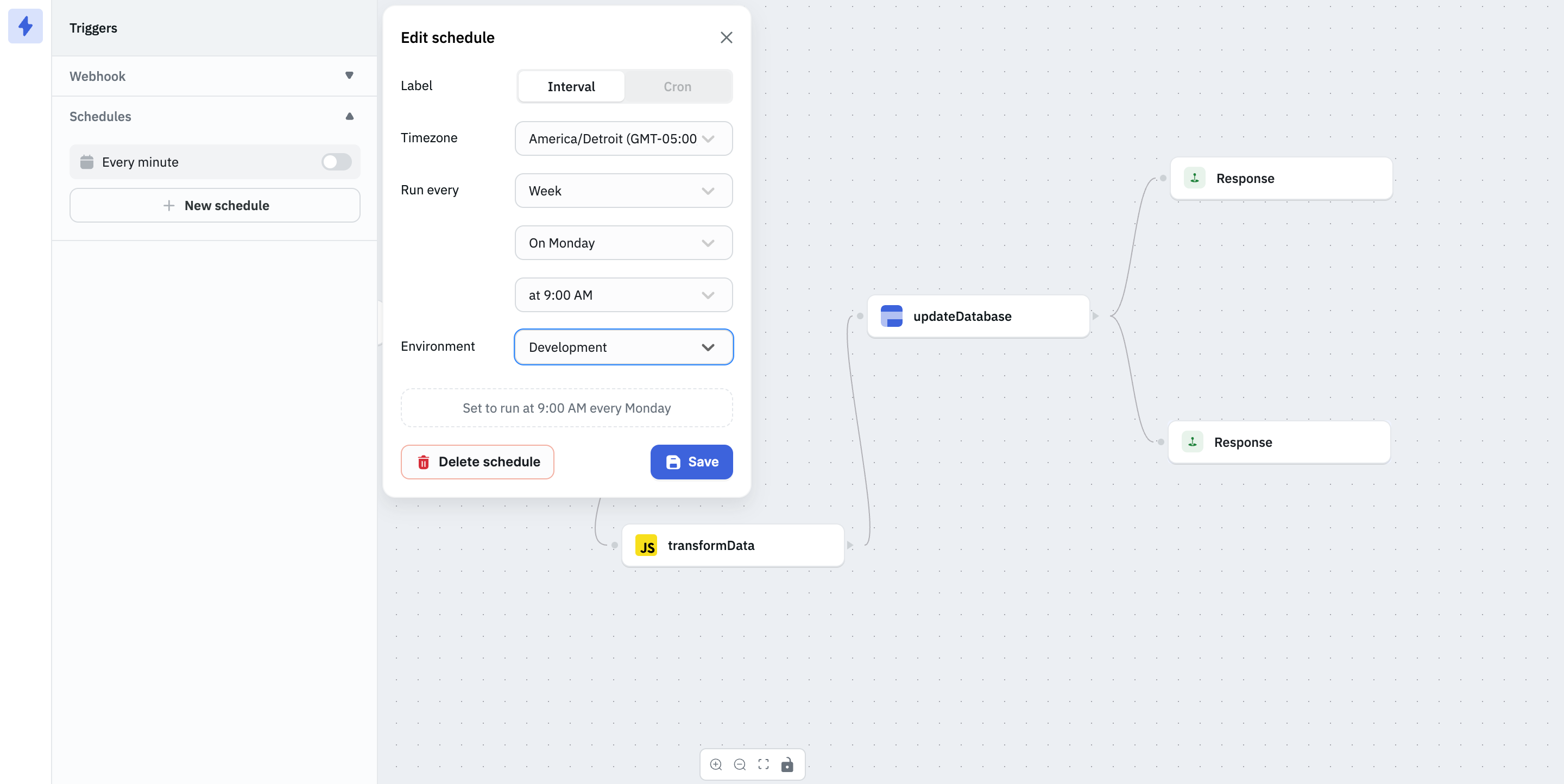Click the New schedule input field
This screenshot has width=1564, height=784.
coord(215,205)
